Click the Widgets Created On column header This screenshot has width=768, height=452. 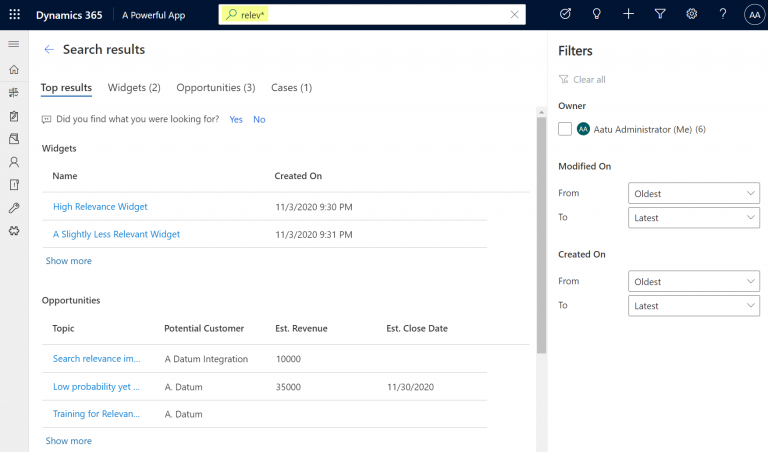(298, 176)
